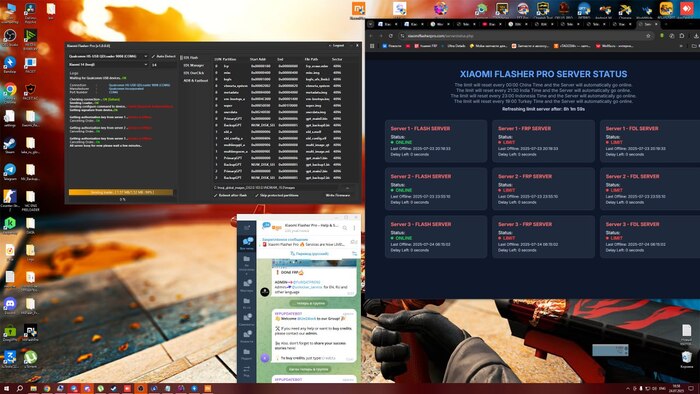Switch to the EDL Manager tab
This screenshot has height=394, width=700.
click(194, 65)
